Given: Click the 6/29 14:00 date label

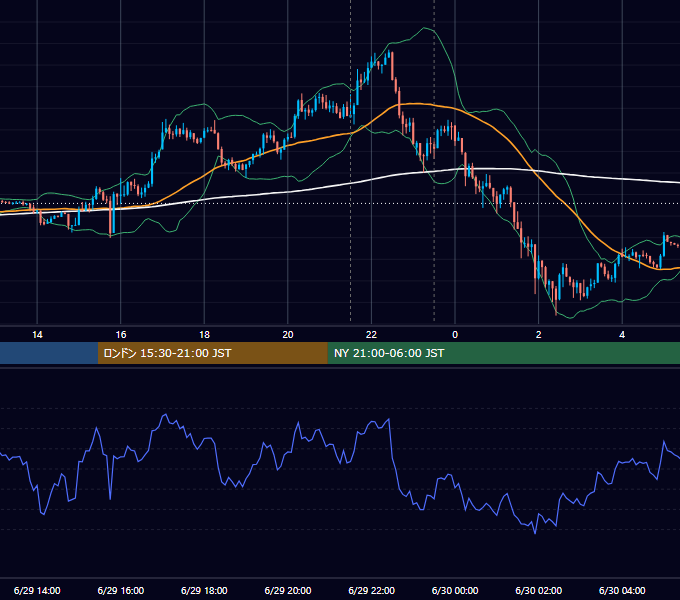Looking at the screenshot, I should pos(37,590).
